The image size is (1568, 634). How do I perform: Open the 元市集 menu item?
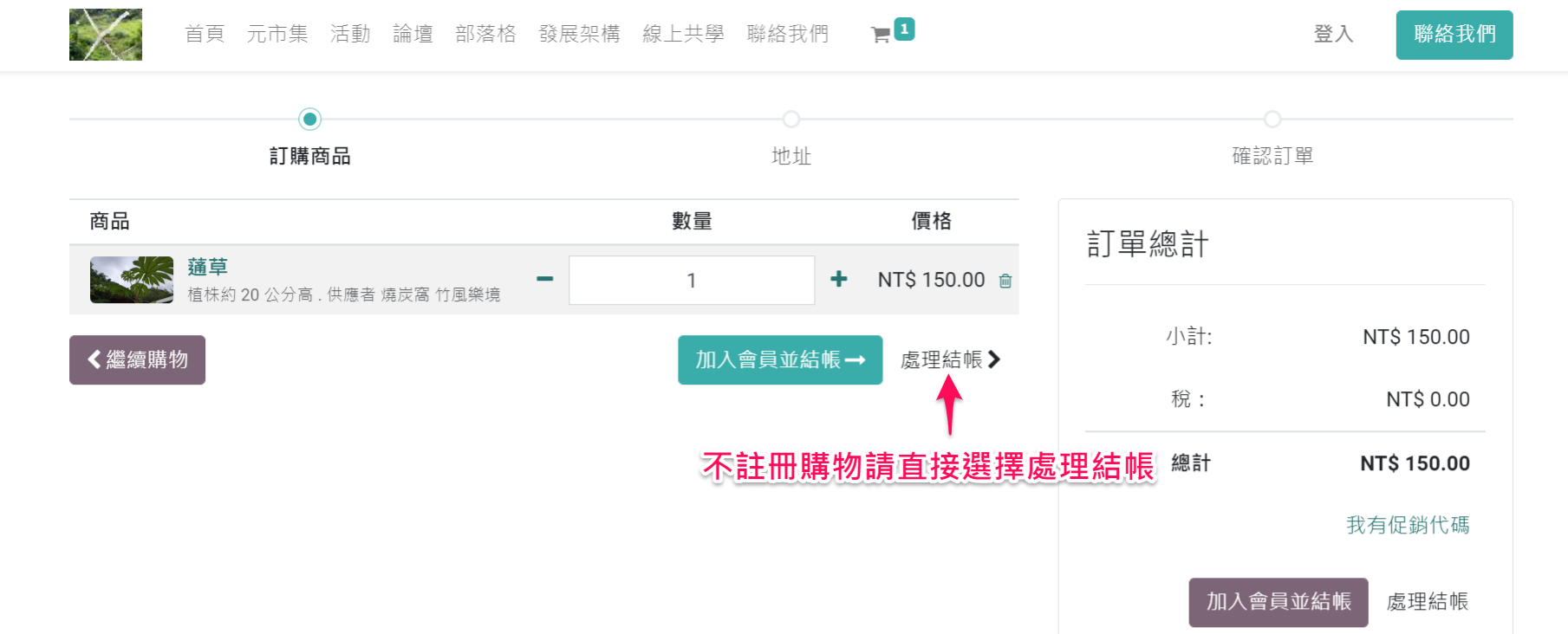click(x=277, y=34)
